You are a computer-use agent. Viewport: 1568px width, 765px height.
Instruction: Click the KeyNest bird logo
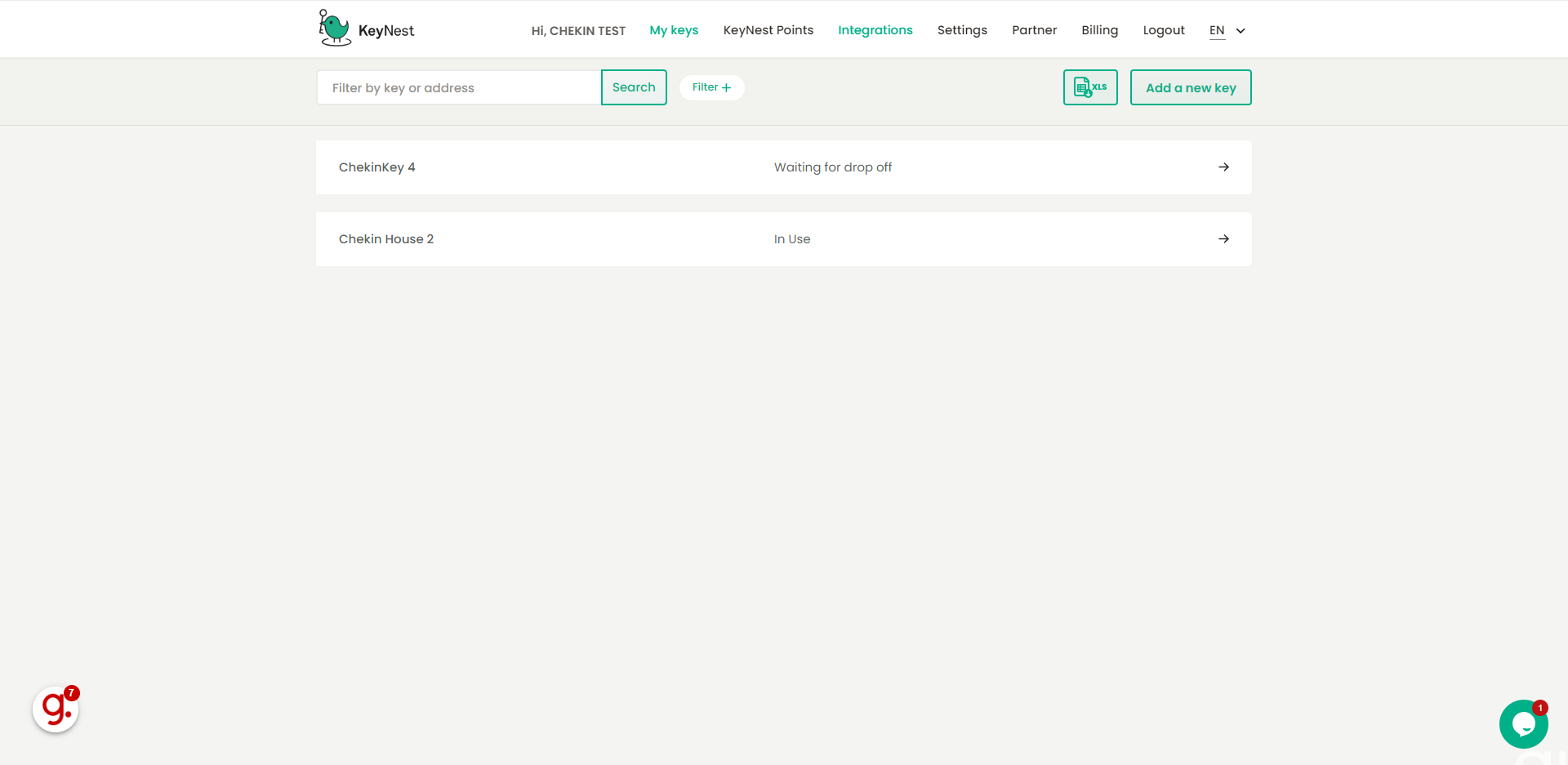coord(335,29)
